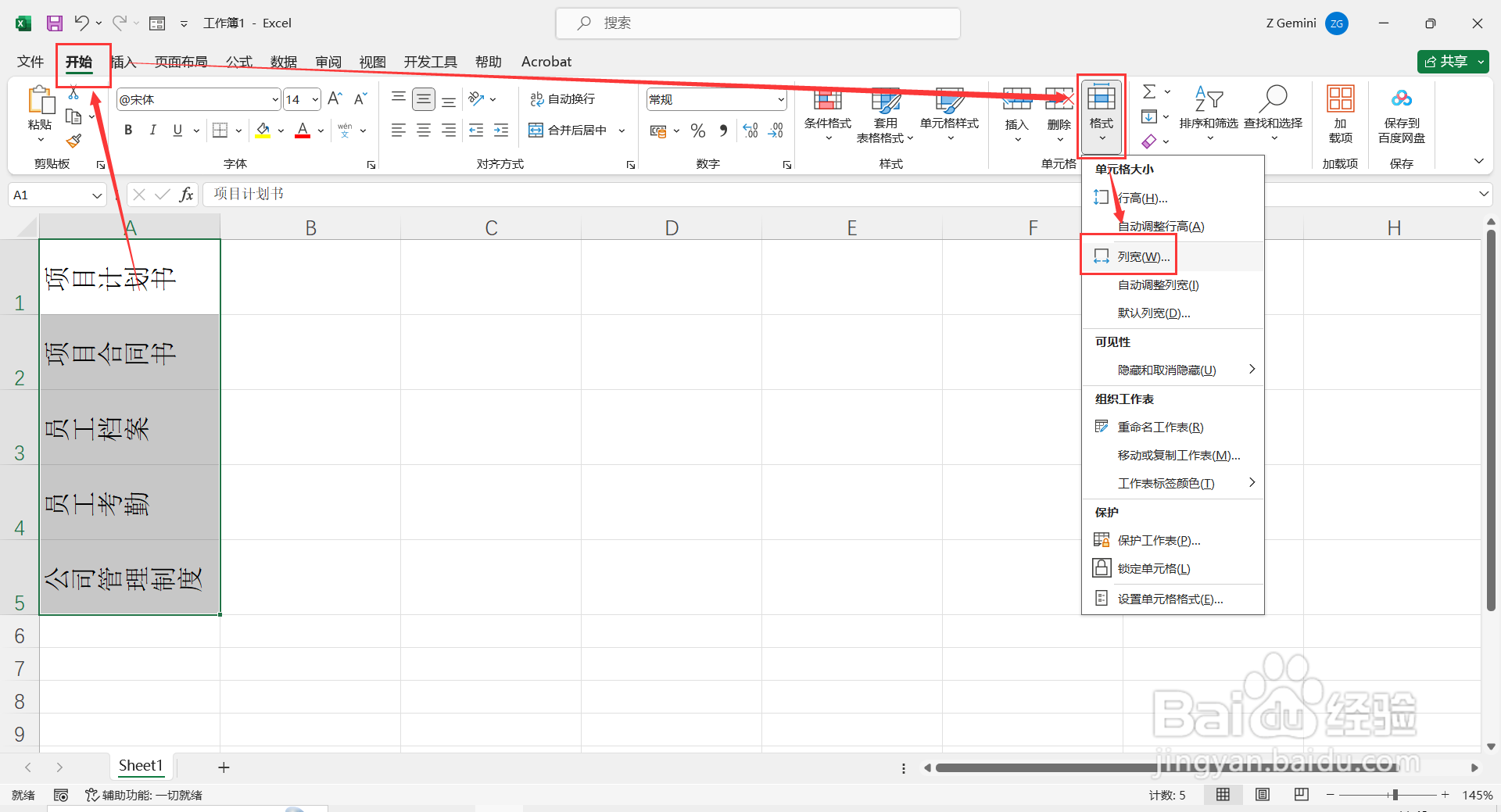Click the Fill down icon
1501x812 pixels.
tap(1149, 116)
